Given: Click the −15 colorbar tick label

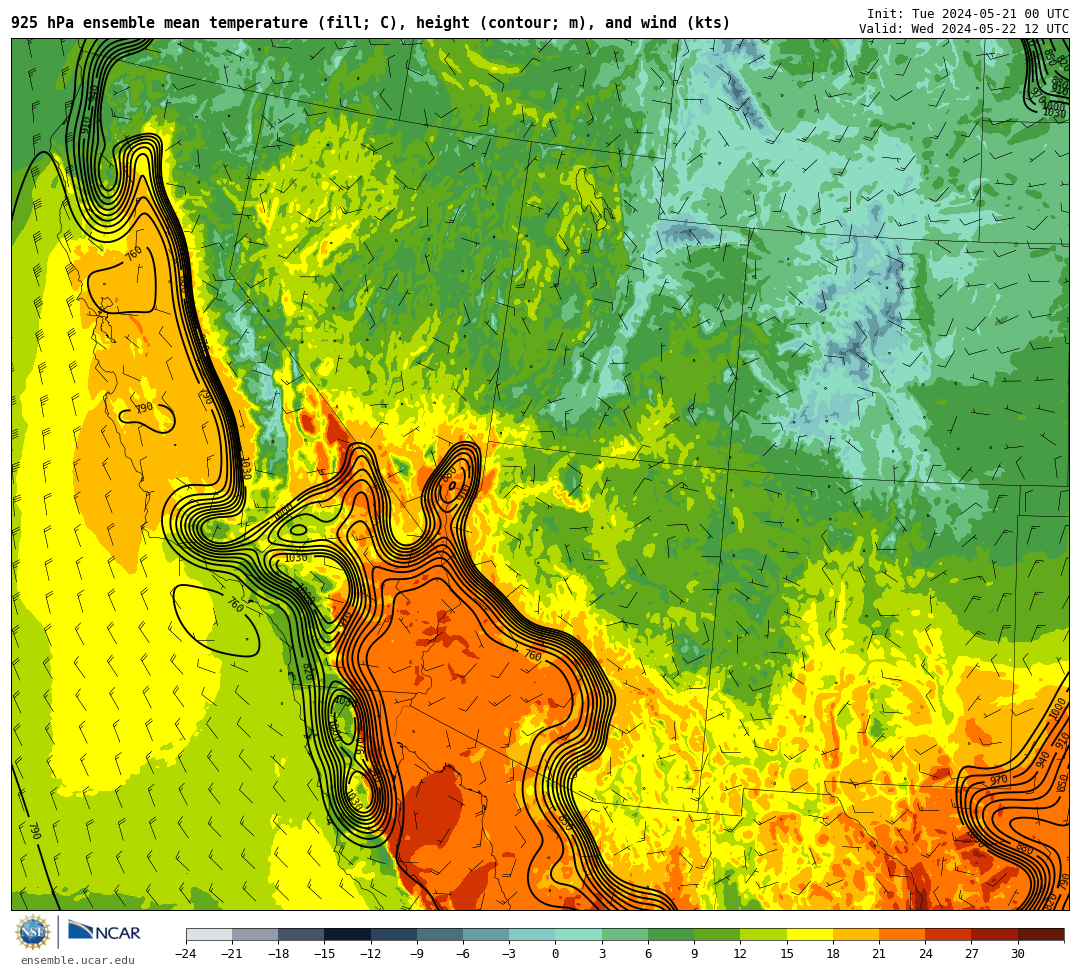Looking at the screenshot, I should click(x=324, y=954).
